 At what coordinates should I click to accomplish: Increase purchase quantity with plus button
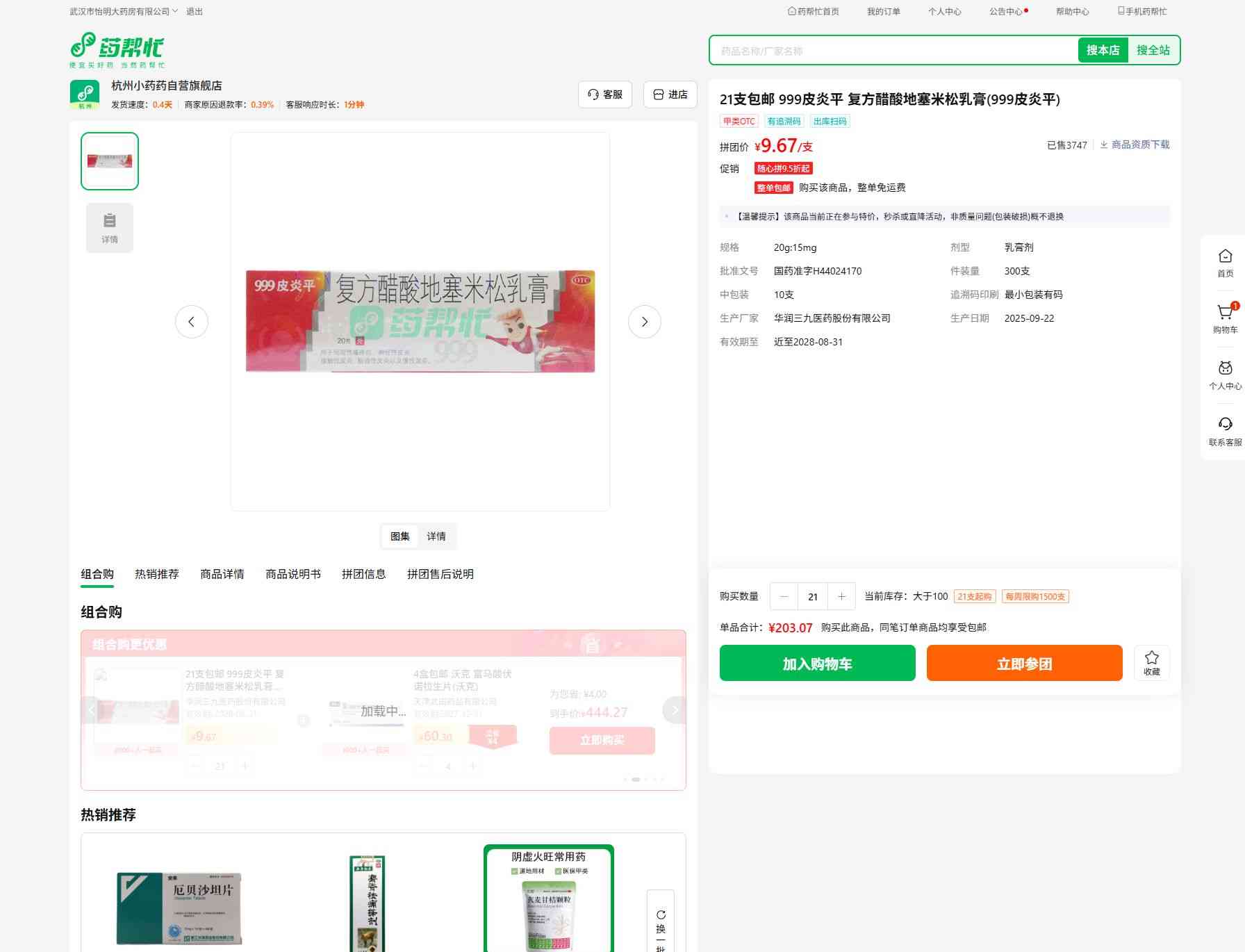(841, 596)
